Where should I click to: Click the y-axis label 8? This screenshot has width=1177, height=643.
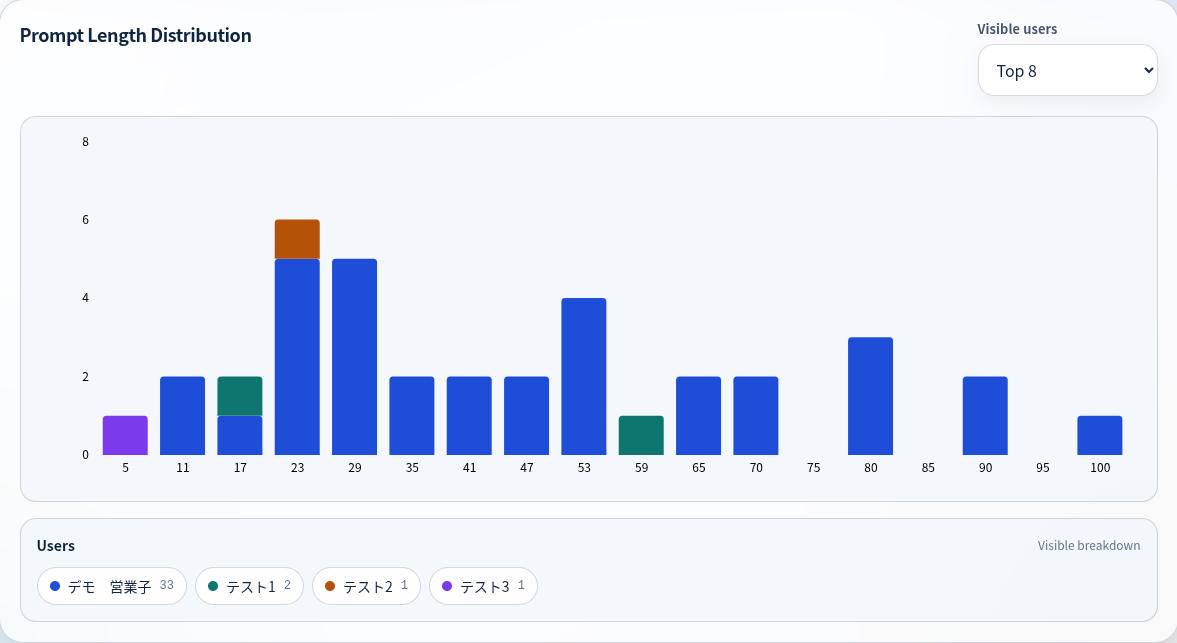[86, 142]
